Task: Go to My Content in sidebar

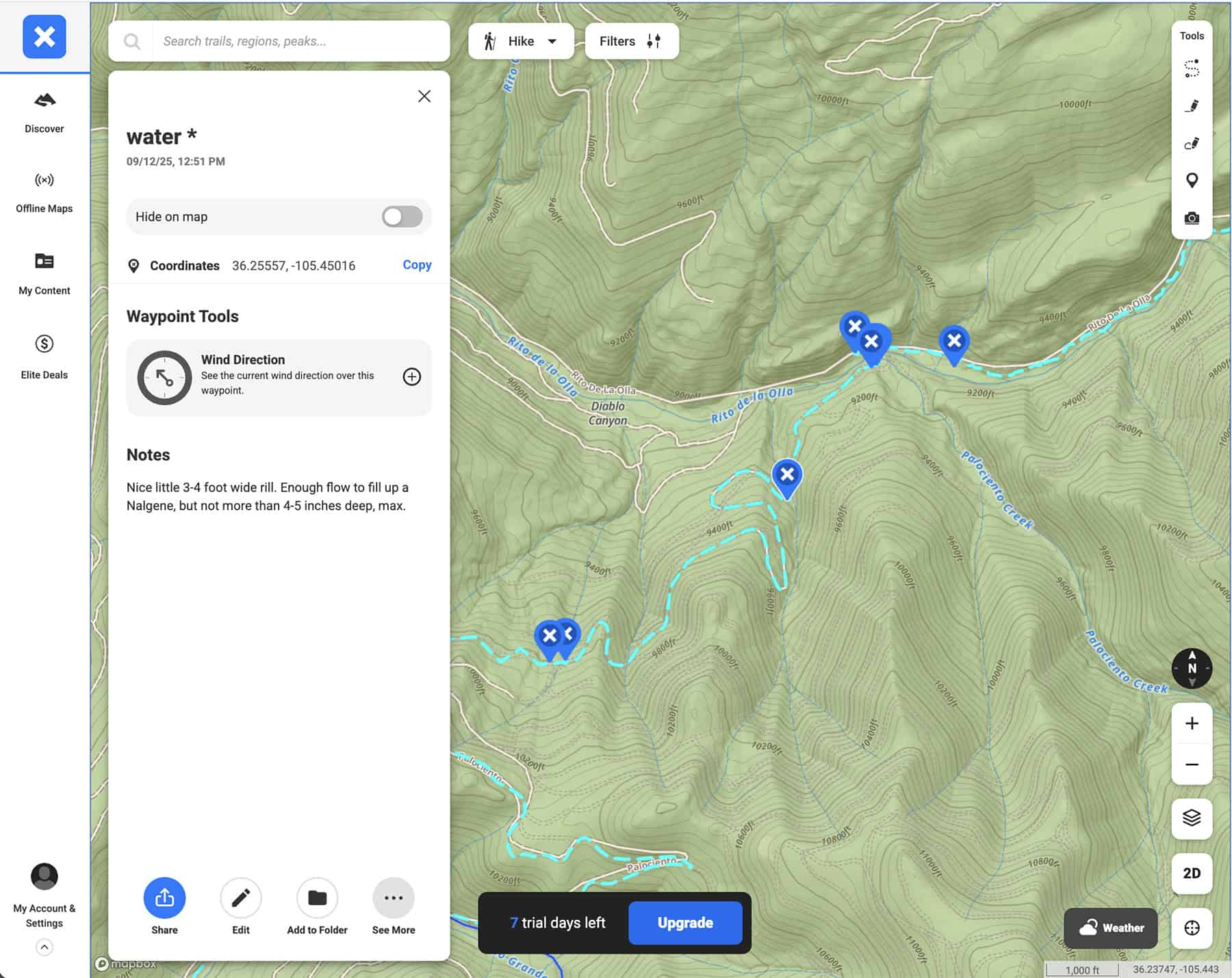Action: 44,272
